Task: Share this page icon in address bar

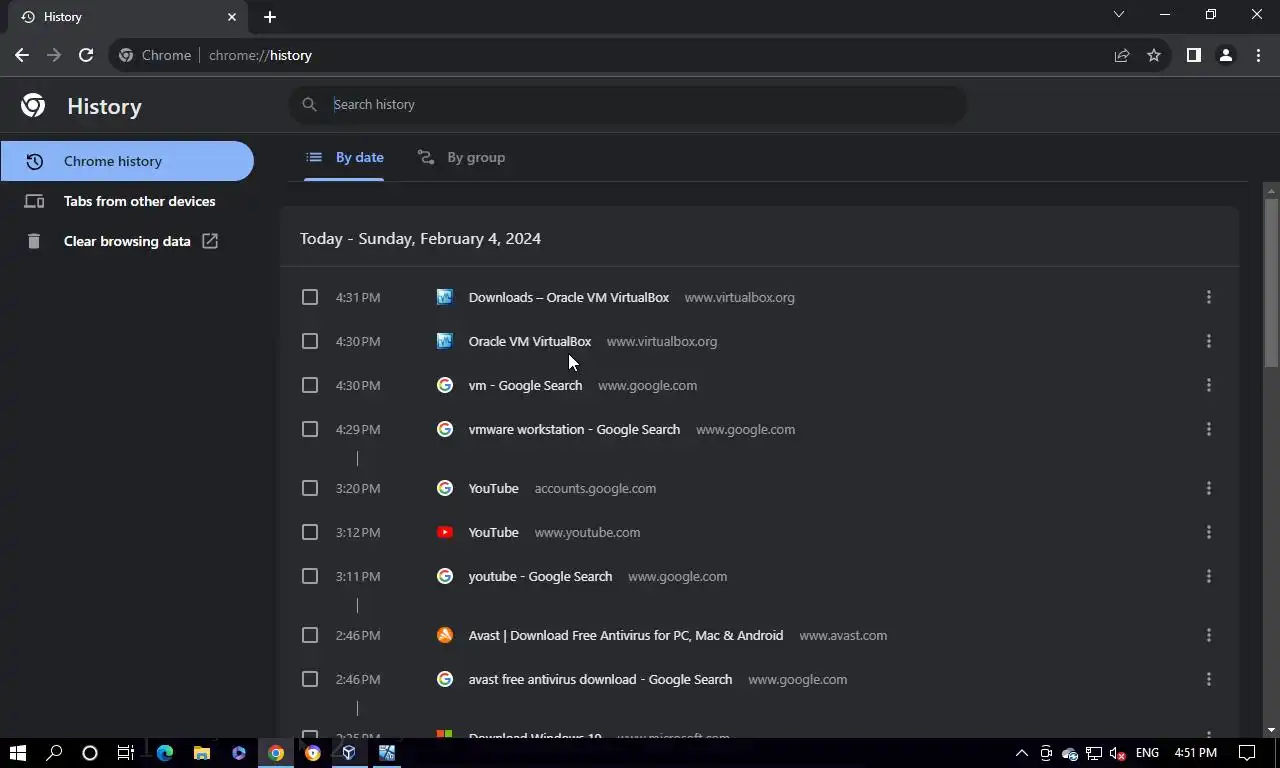Action: [x=1122, y=56]
